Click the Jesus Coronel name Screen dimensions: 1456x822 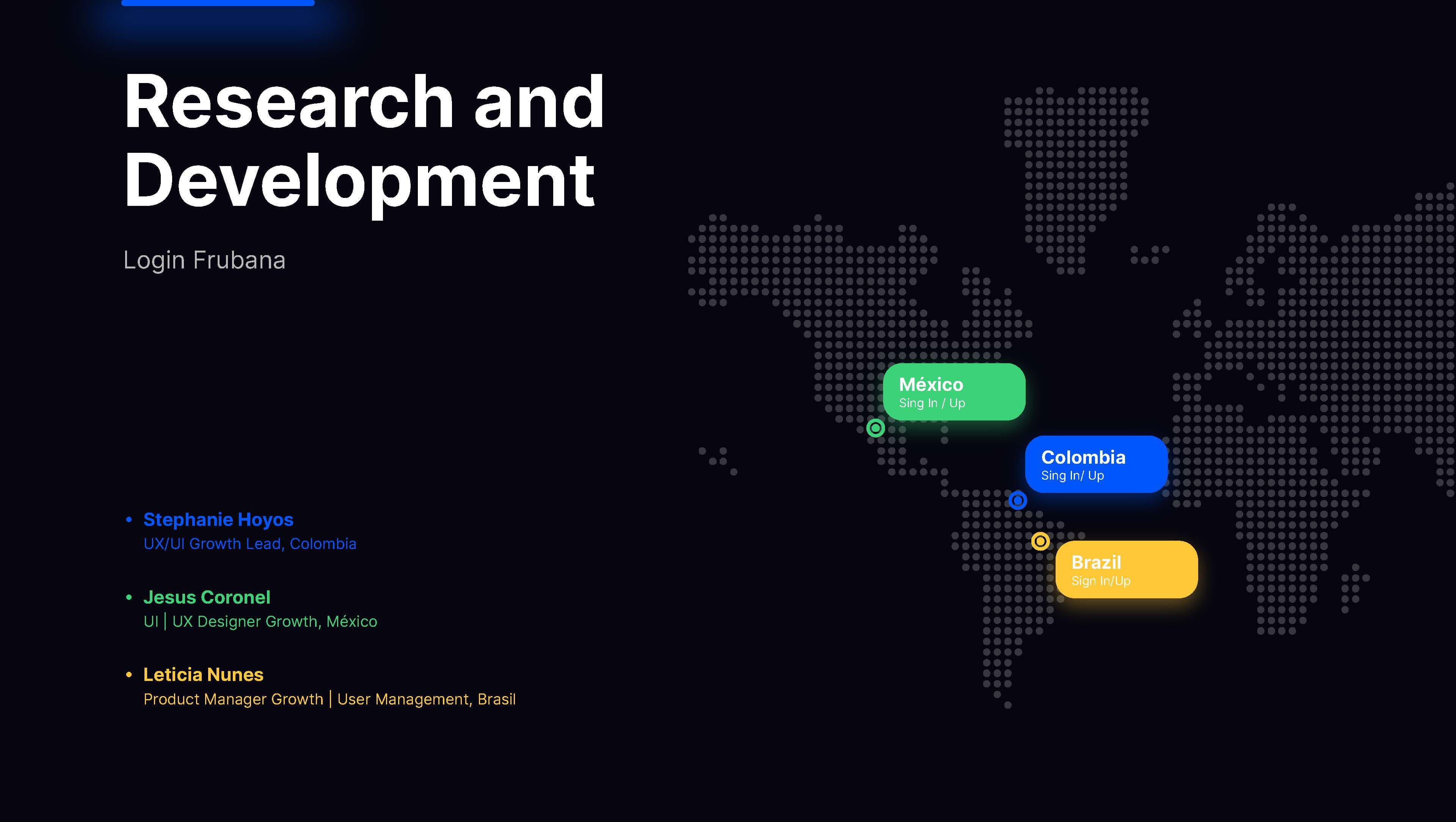click(x=207, y=597)
